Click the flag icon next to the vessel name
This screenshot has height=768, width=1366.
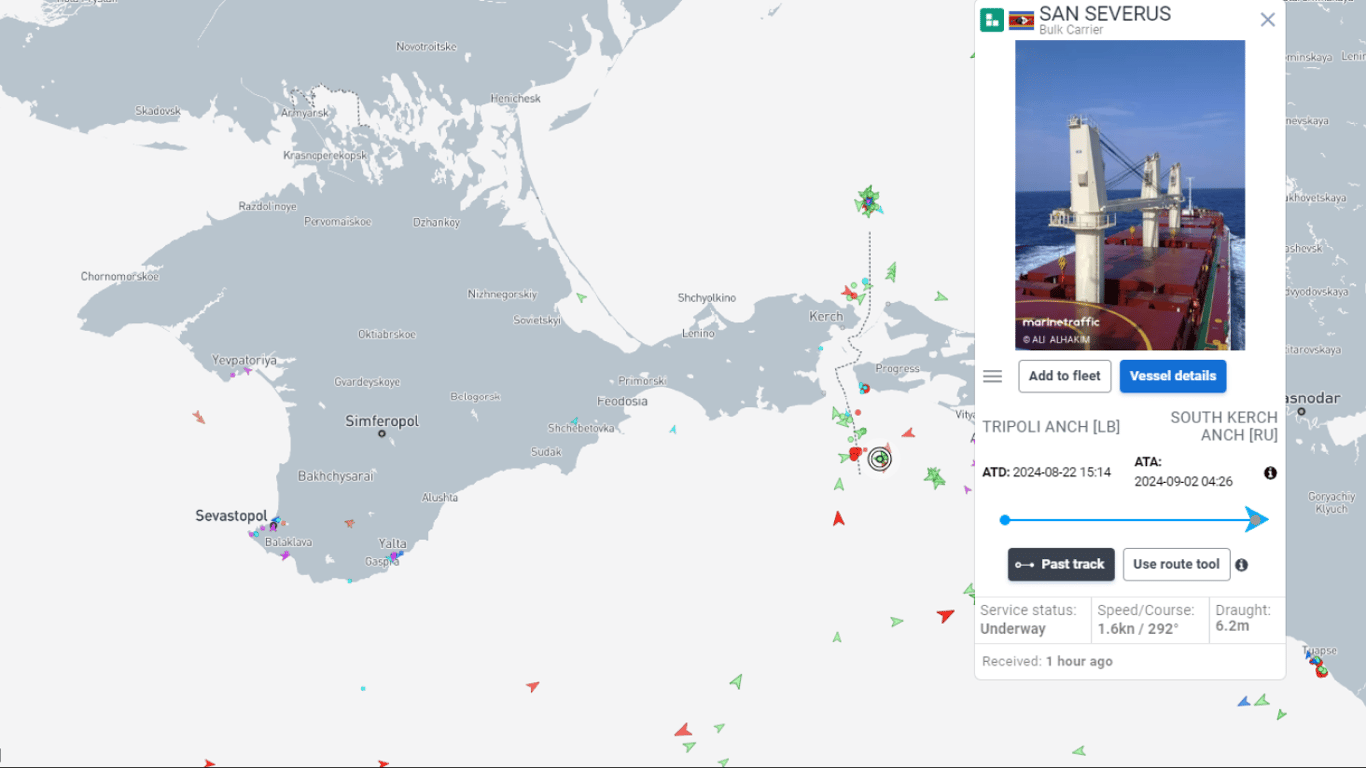point(1021,20)
